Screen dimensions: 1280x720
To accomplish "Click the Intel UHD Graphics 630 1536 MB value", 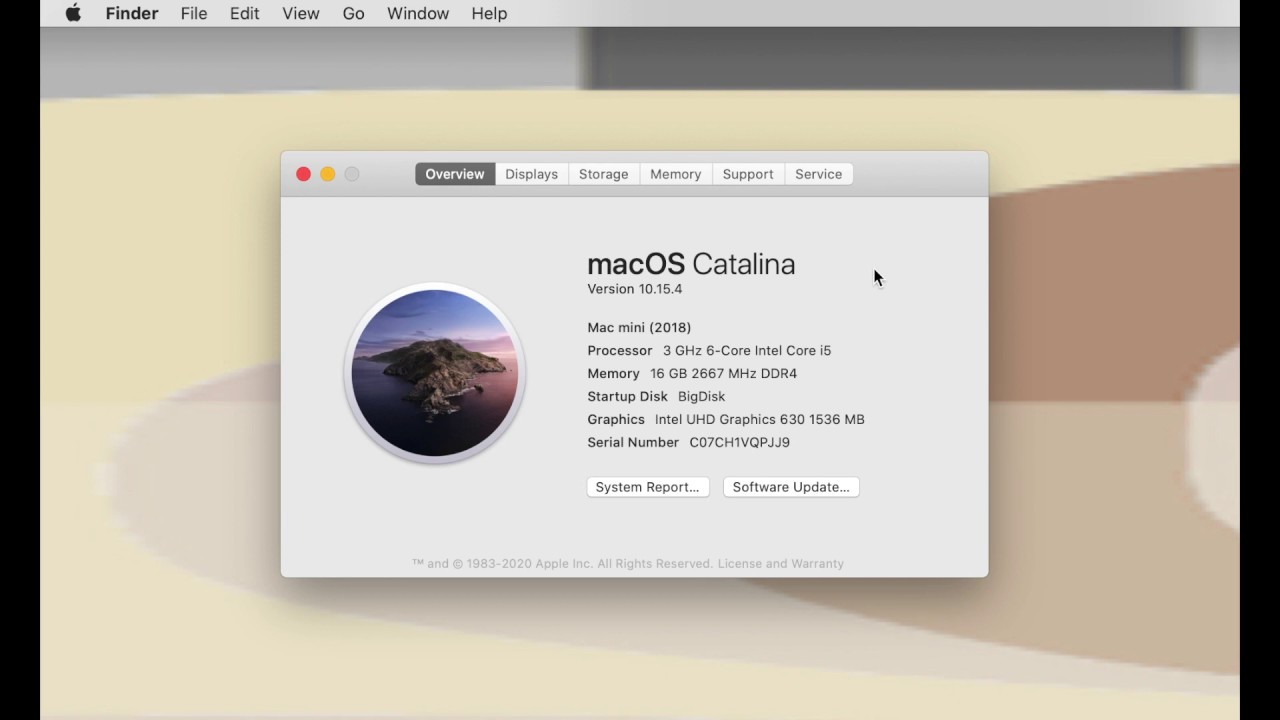I will point(760,420).
